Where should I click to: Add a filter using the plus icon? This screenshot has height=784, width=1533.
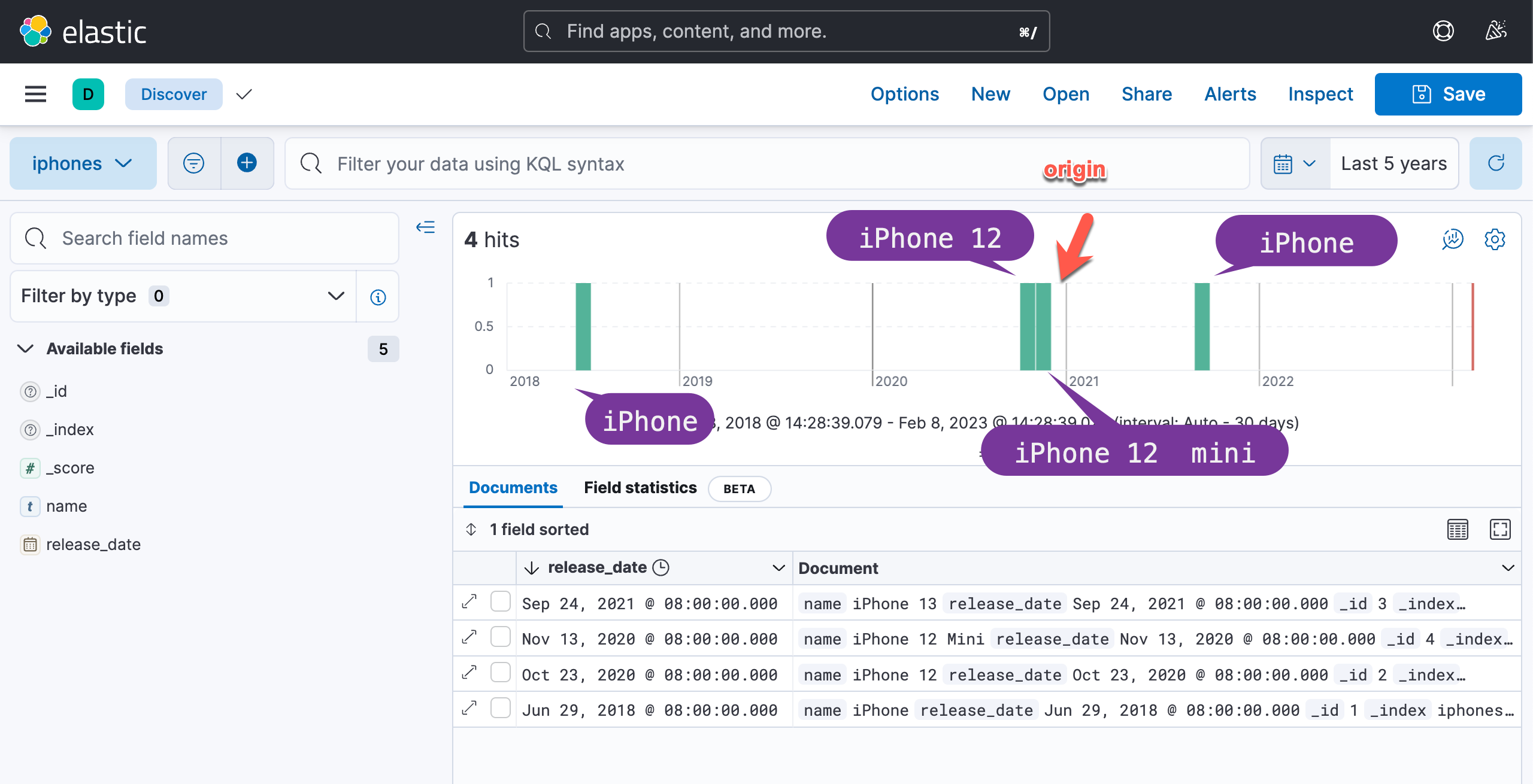click(247, 163)
